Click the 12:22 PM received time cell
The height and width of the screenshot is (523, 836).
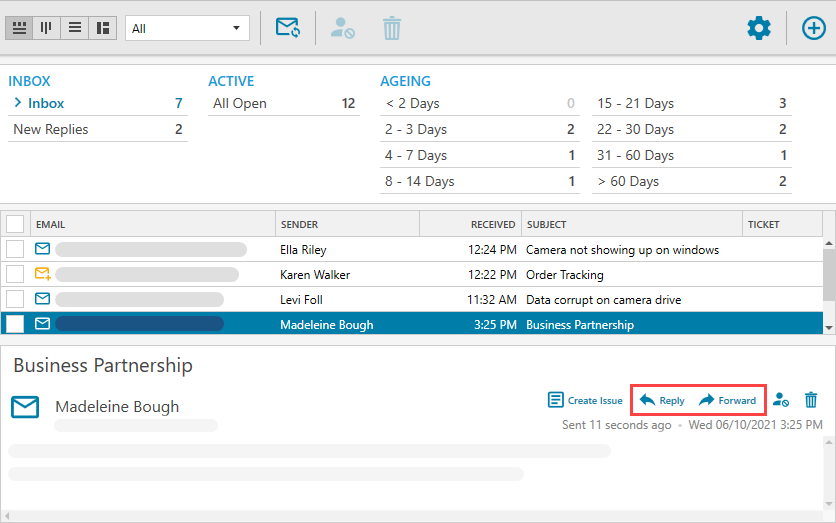pyautogui.click(x=492, y=275)
